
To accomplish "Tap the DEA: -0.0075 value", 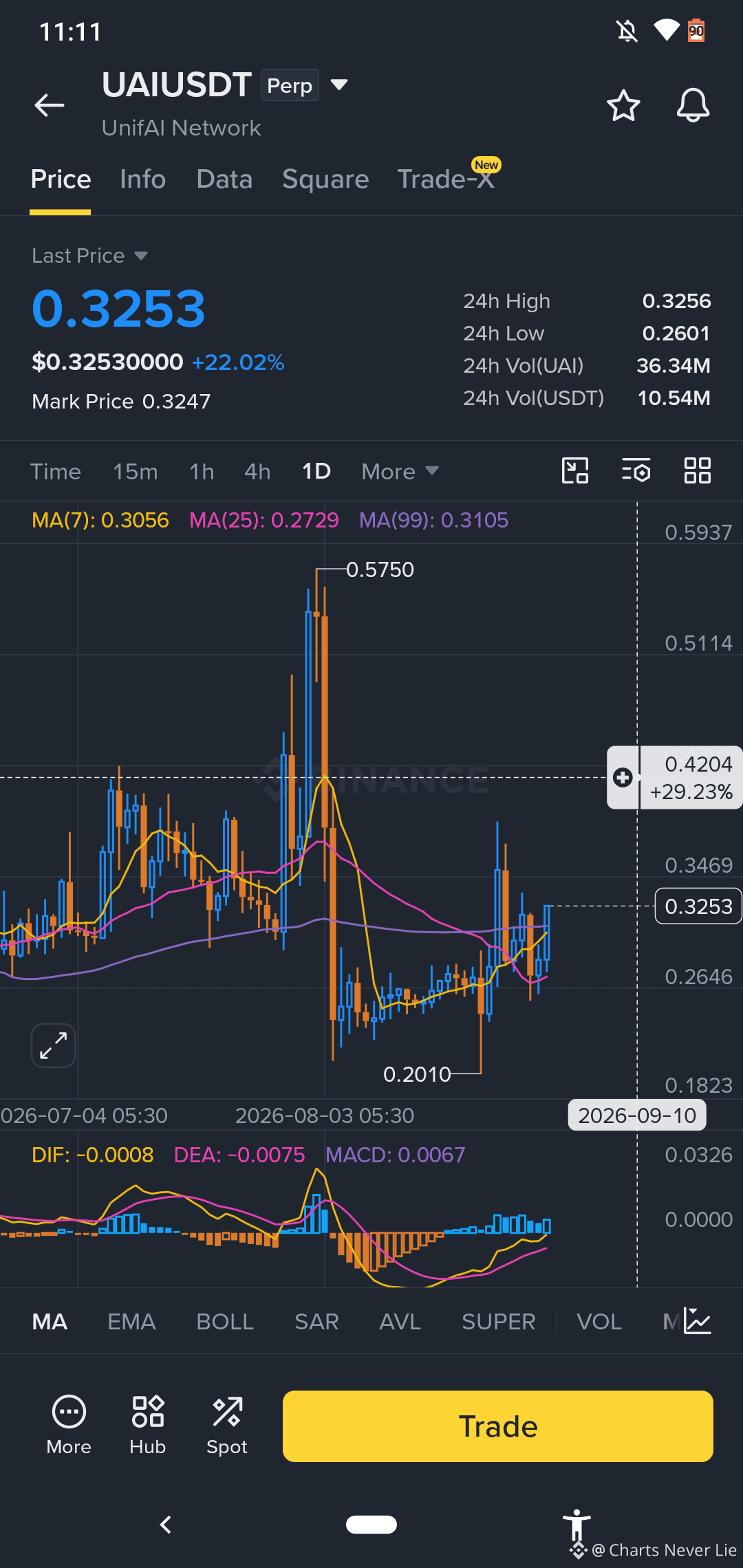I will (239, 1155).
